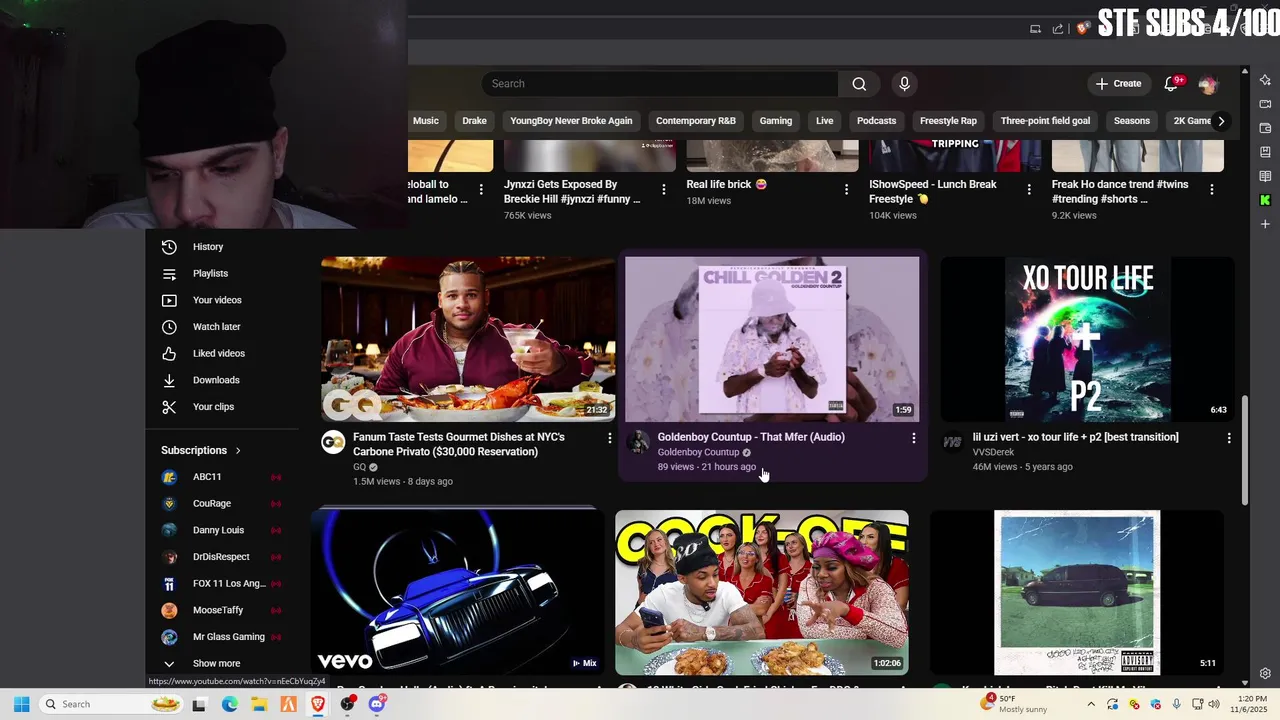The width and height of the screenshot is (1280, 720).
Task: Expand Show more subscriptions
Action: pyautogui.click(x=220, y=663)
